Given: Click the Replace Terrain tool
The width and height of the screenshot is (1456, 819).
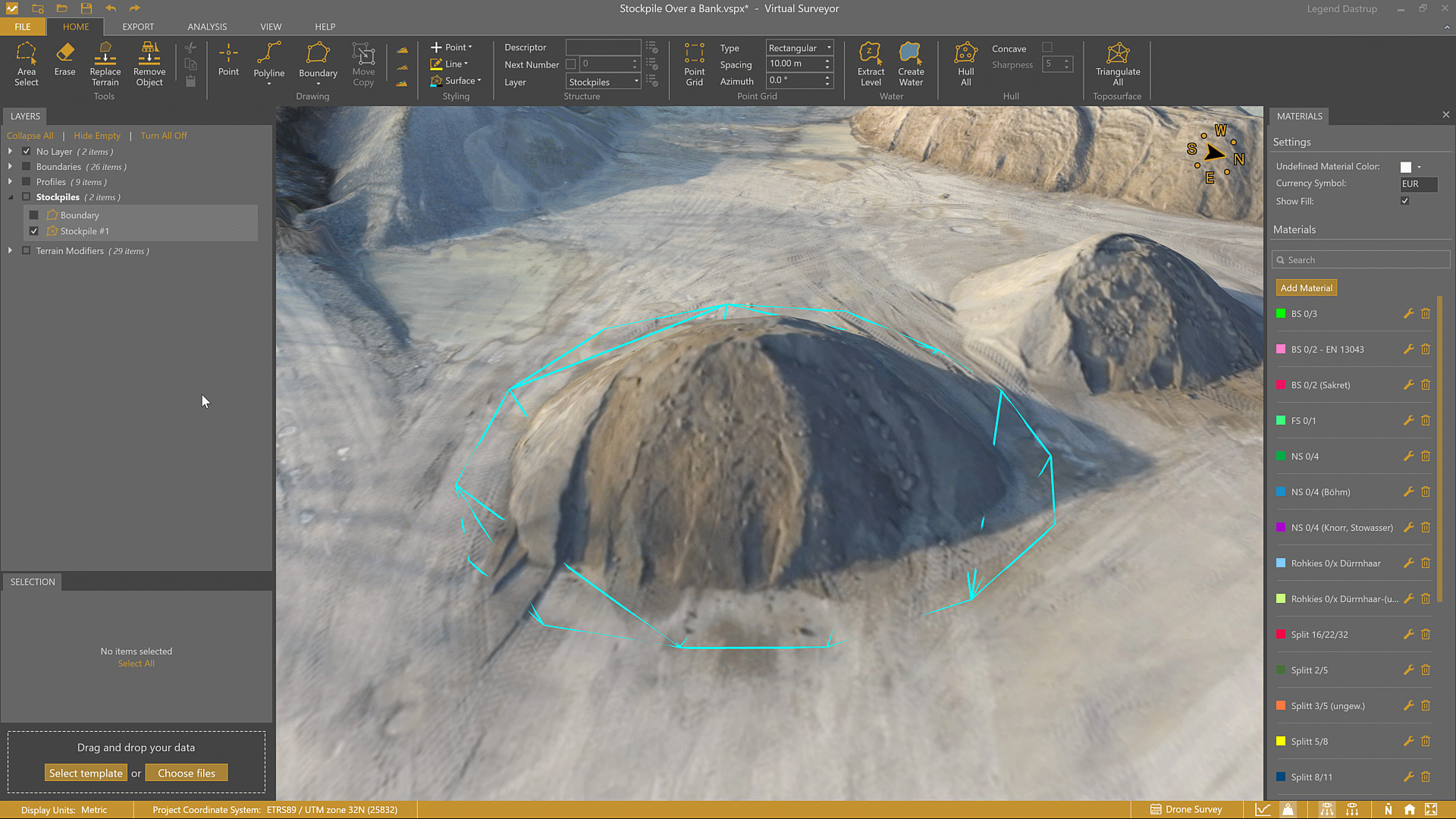Looking at the screenshot, I should point(105,64).
